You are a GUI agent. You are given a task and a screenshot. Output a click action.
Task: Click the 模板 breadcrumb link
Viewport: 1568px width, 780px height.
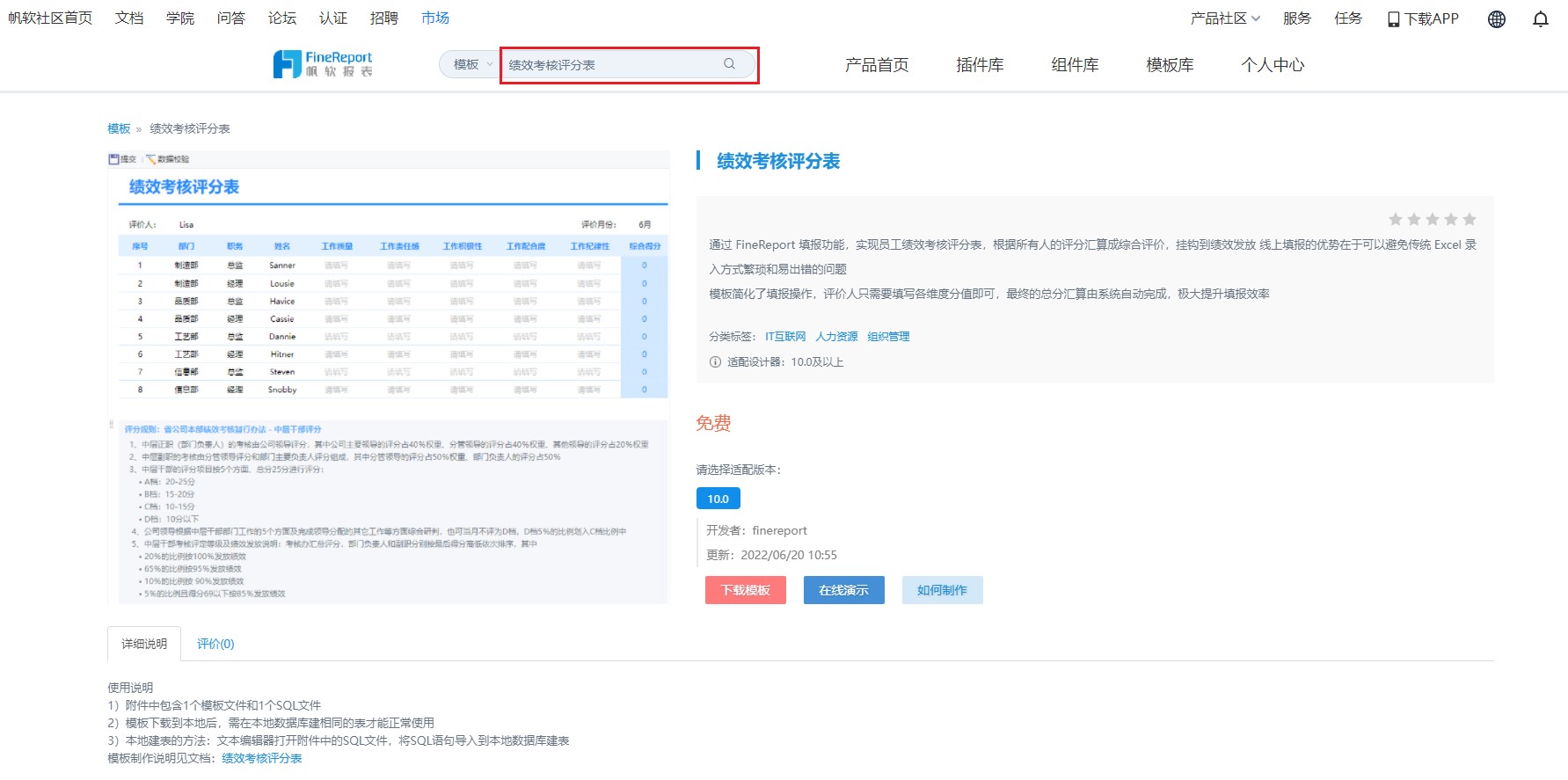(x=119, y=128)
